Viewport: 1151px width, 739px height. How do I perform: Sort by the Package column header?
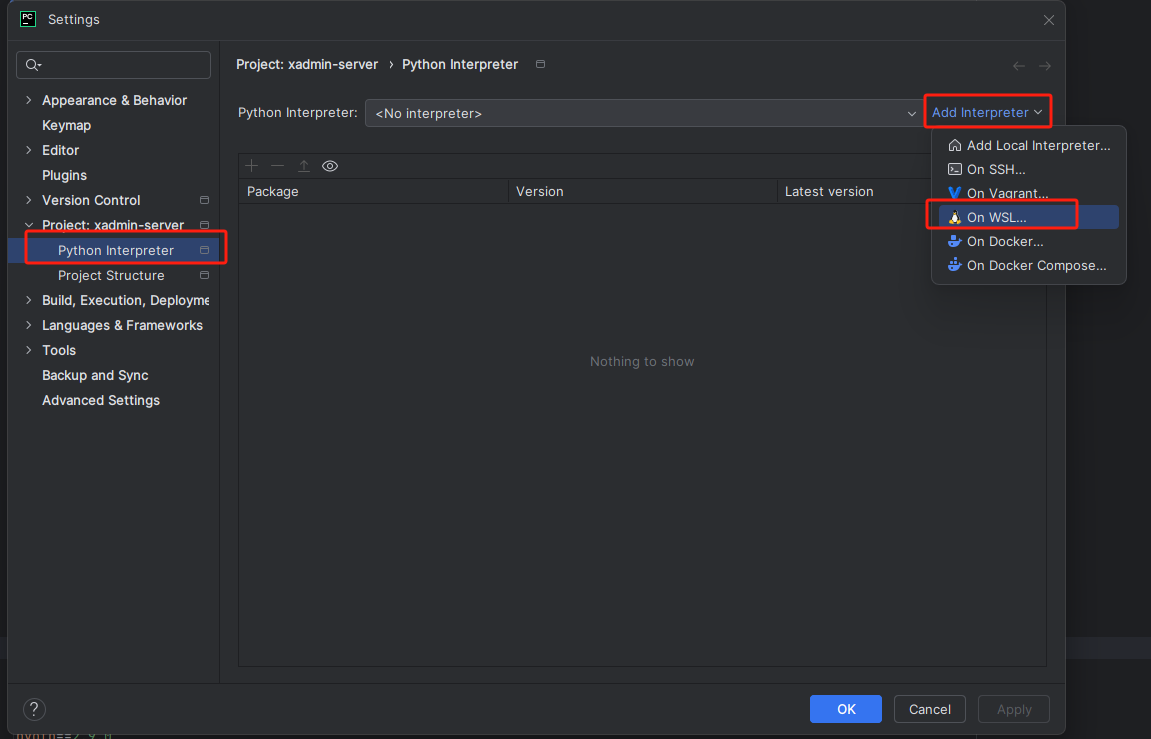pyautogui.click(x=373, y=192)
